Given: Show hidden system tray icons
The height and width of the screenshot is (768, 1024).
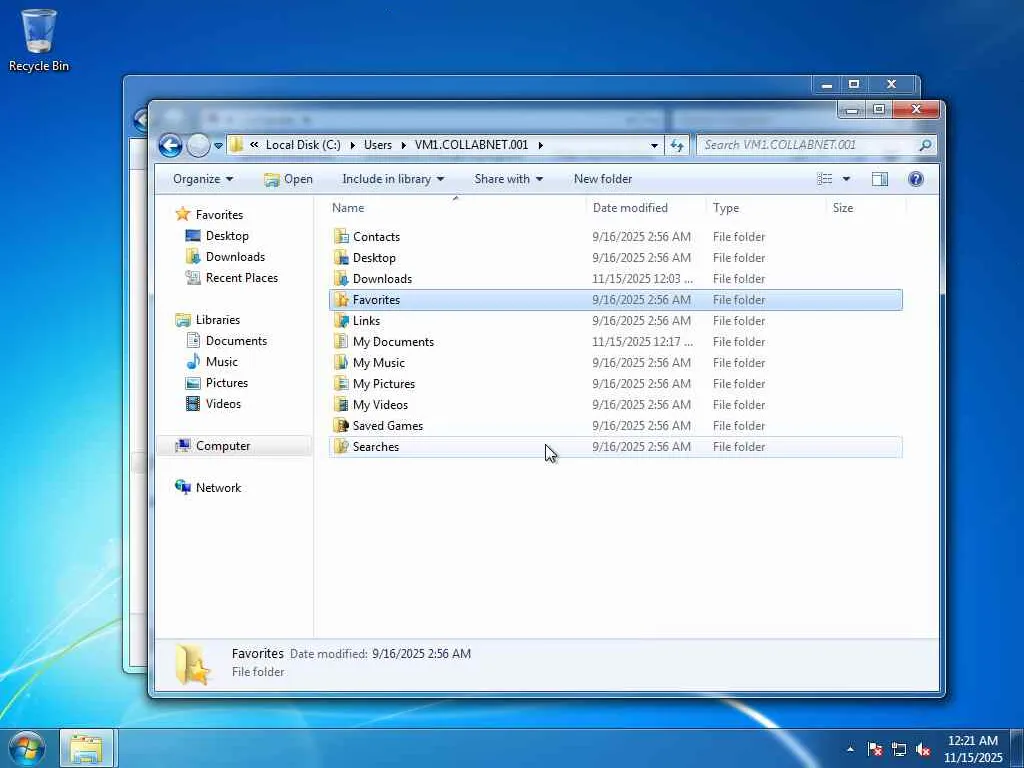Looking at the screenshot, I should 850,749.
